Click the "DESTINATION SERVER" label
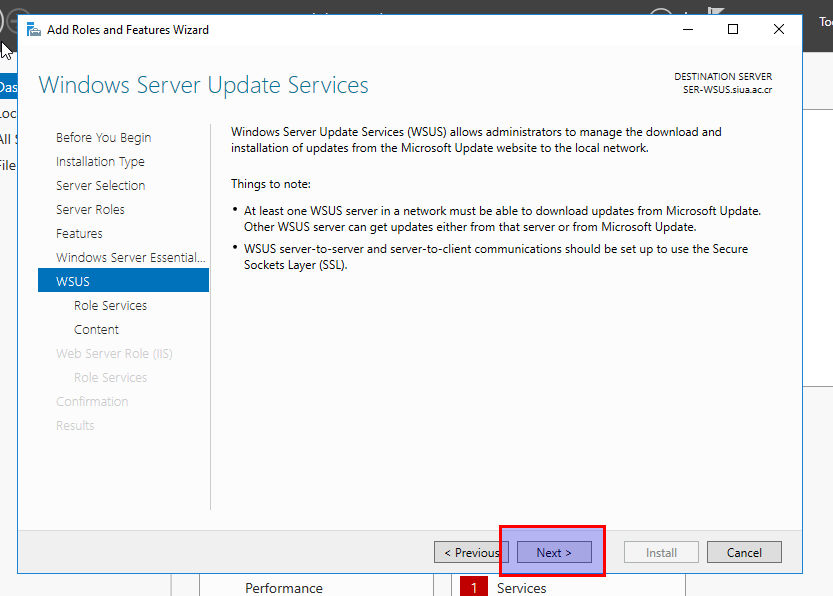Image resolution: width=833 pixels, height=596 pixels. click(723, 76)
